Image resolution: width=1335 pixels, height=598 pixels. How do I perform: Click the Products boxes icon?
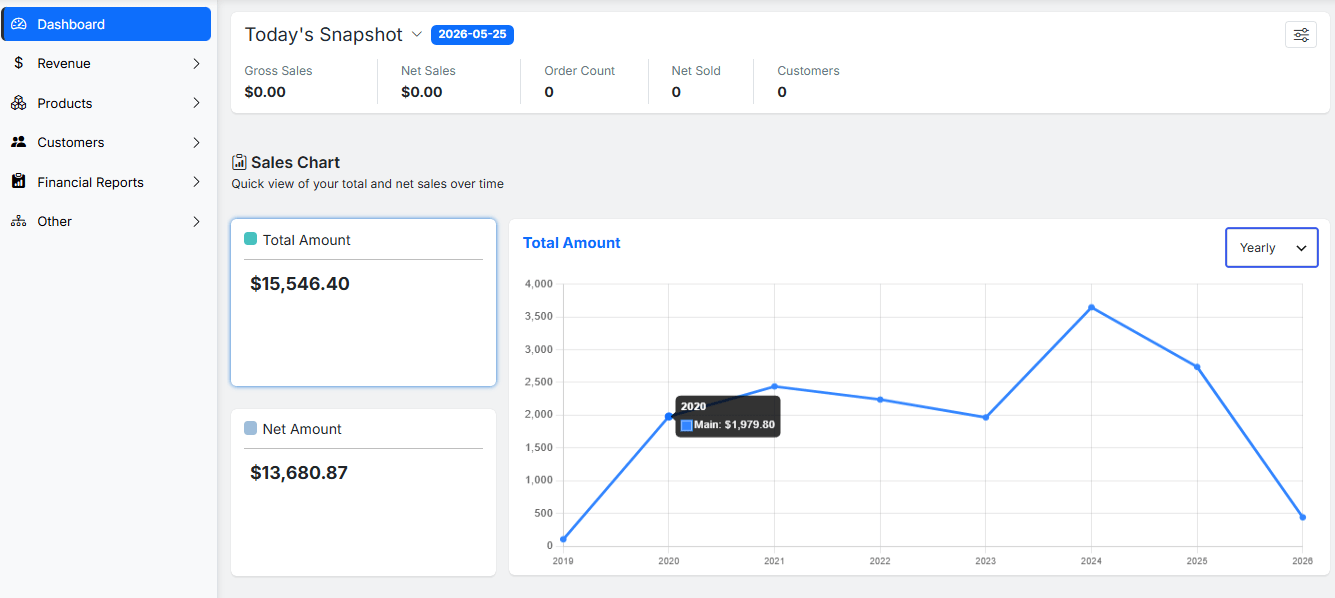coord(19,103)
